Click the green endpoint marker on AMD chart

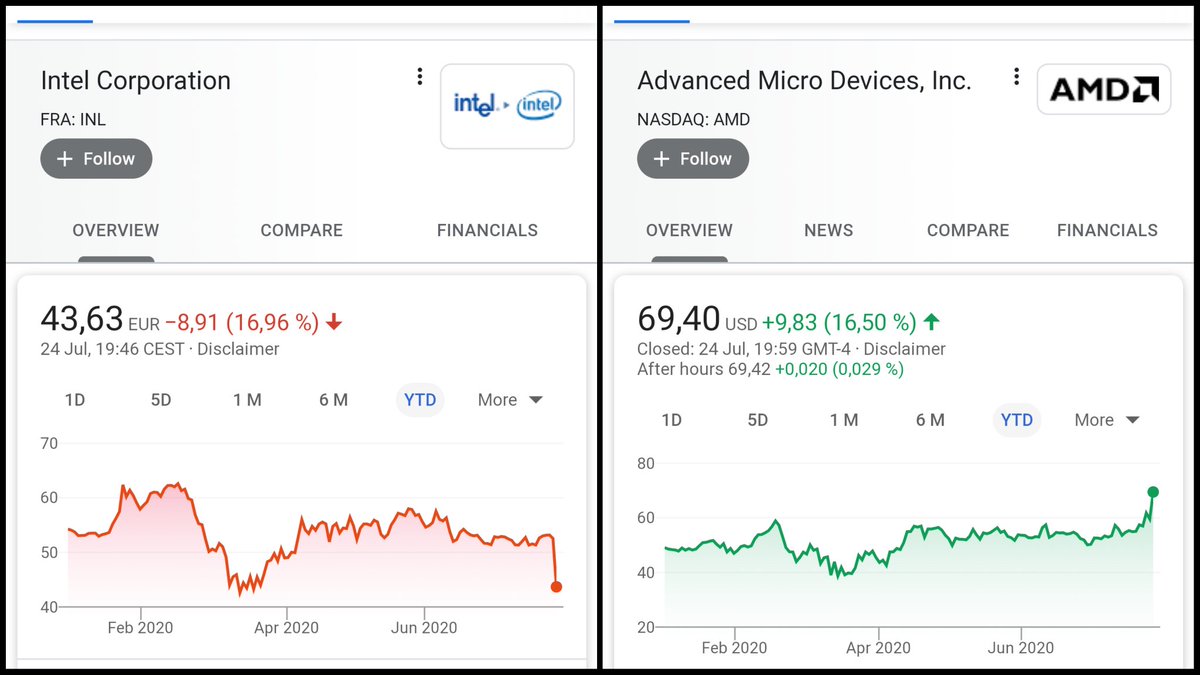[x=1153, y=491]
